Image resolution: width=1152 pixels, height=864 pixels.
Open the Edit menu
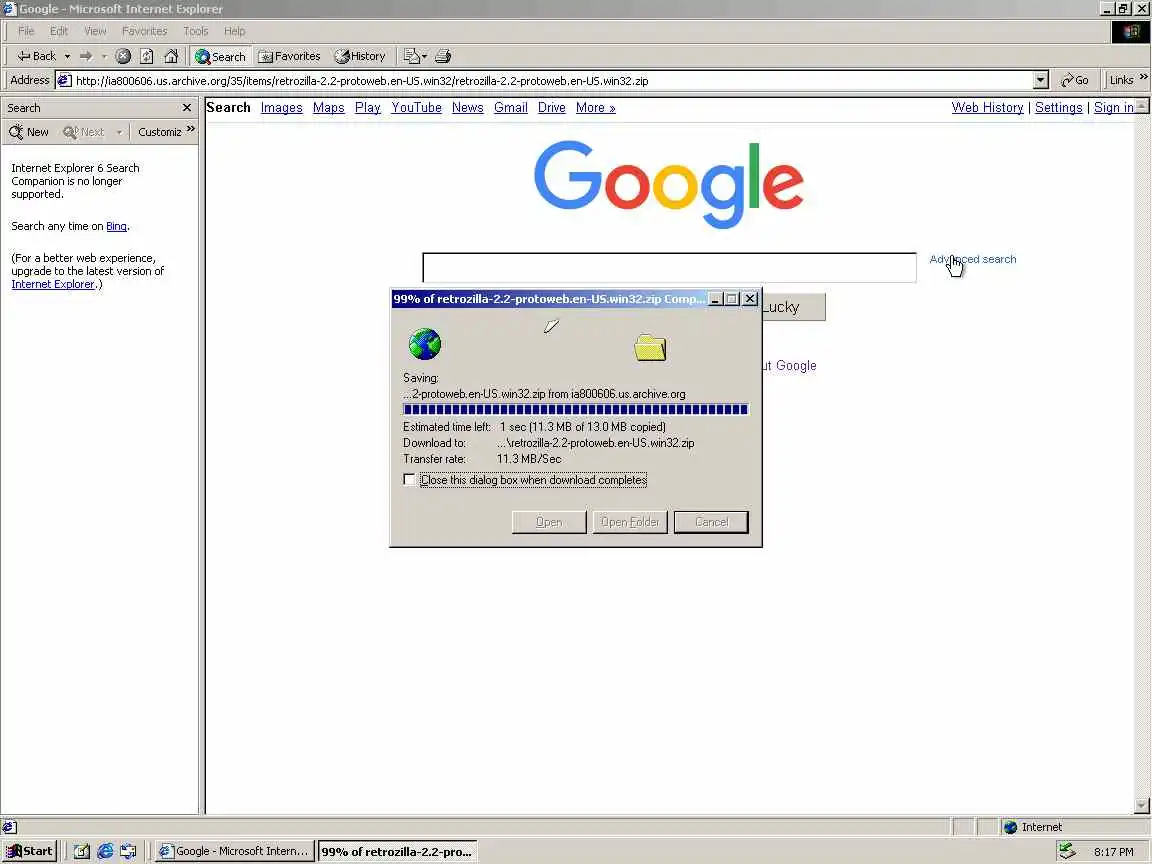59,31
